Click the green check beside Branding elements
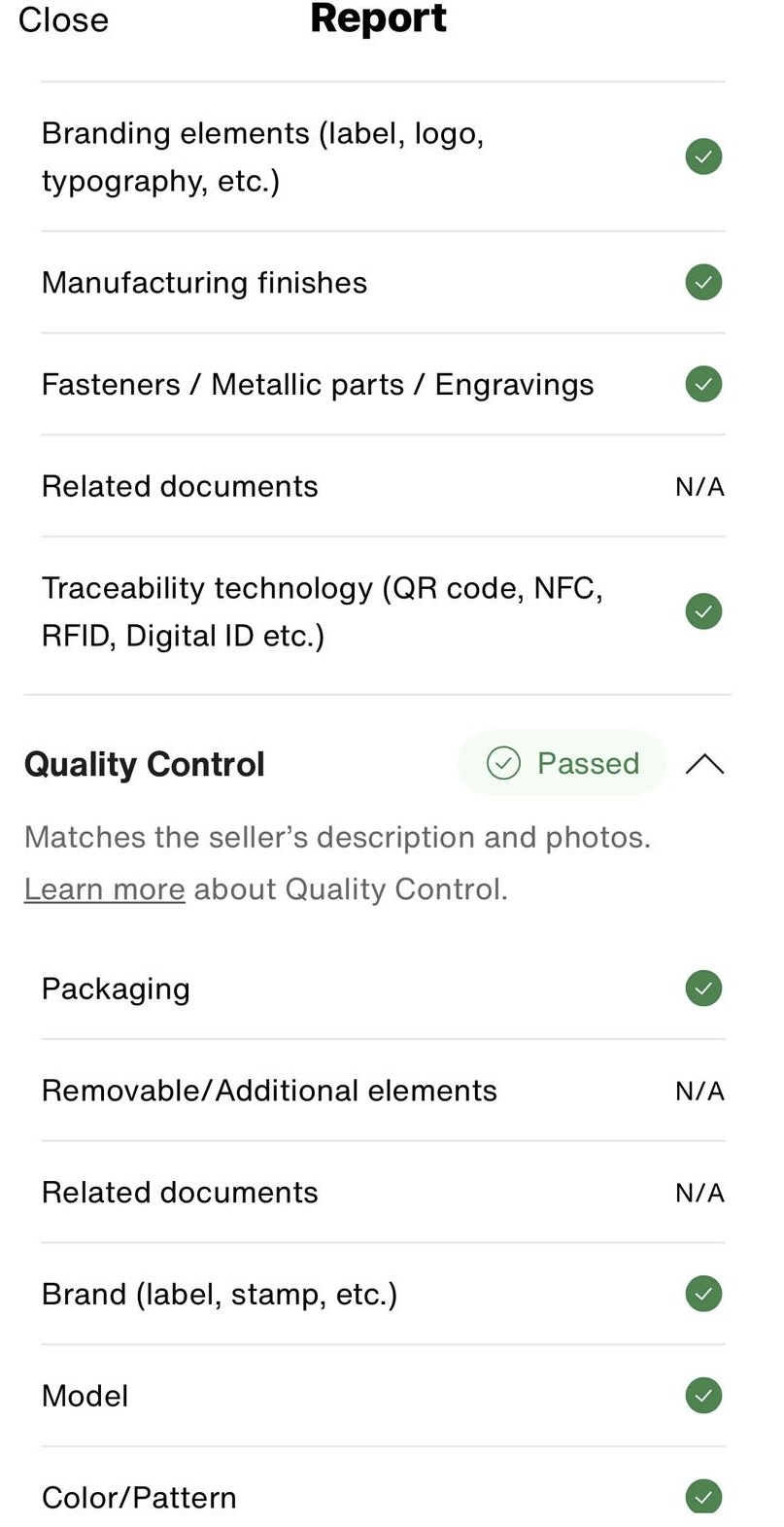This screenshot has width=784, height=1527. [703, 156]
